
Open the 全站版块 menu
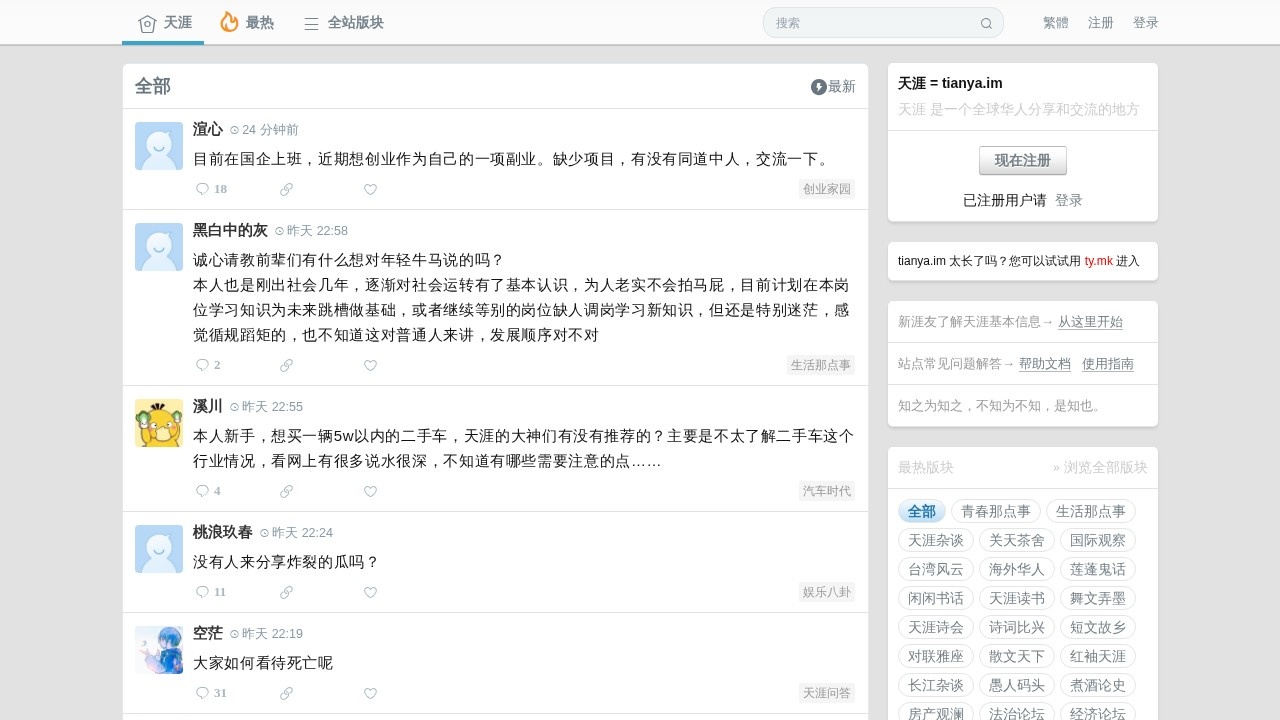click(x=343, y=22)
